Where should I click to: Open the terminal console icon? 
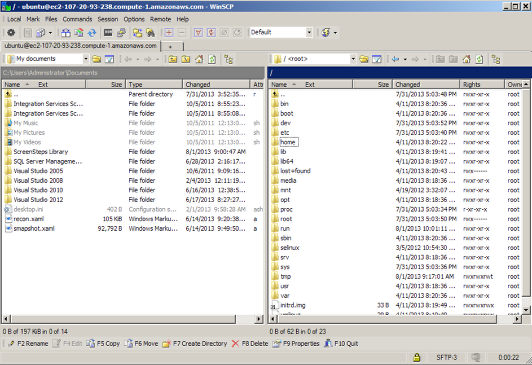pos(108,33)
